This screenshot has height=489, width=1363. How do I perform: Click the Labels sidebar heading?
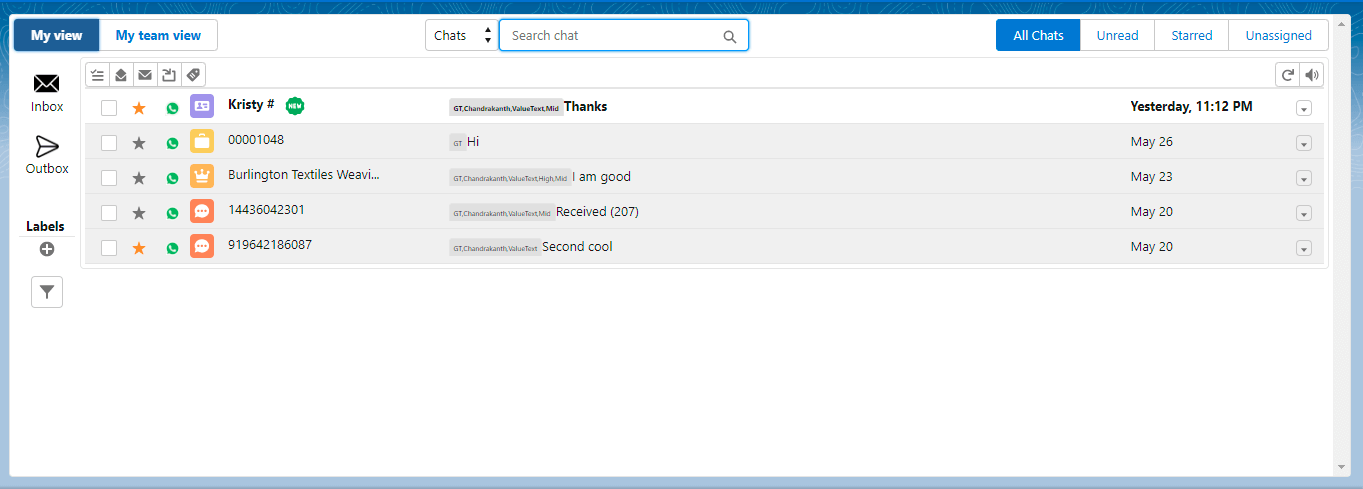click(x=45, y=227)
